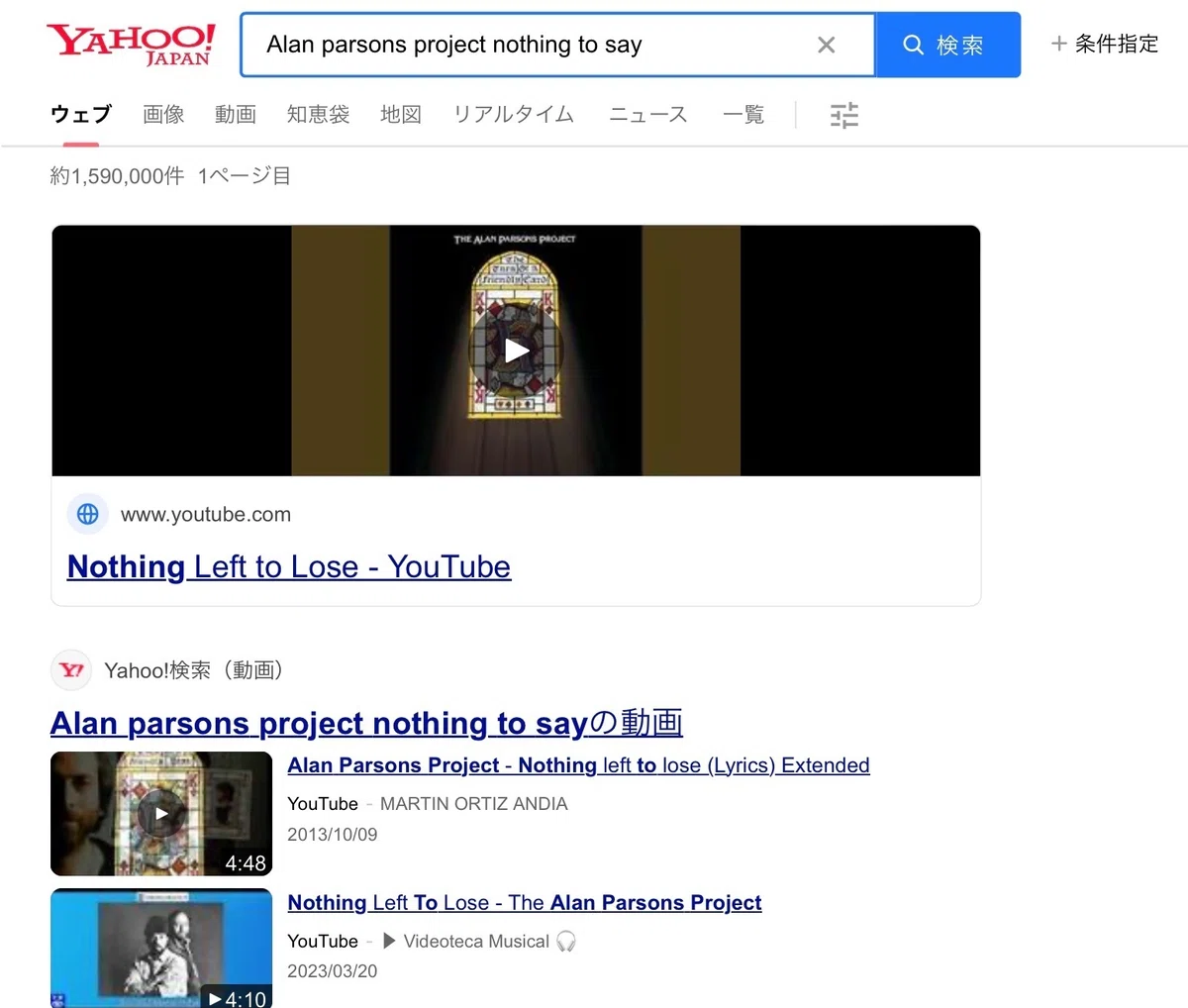
Task: Open the 知恵袋 tab
Action: click(318, 115)
